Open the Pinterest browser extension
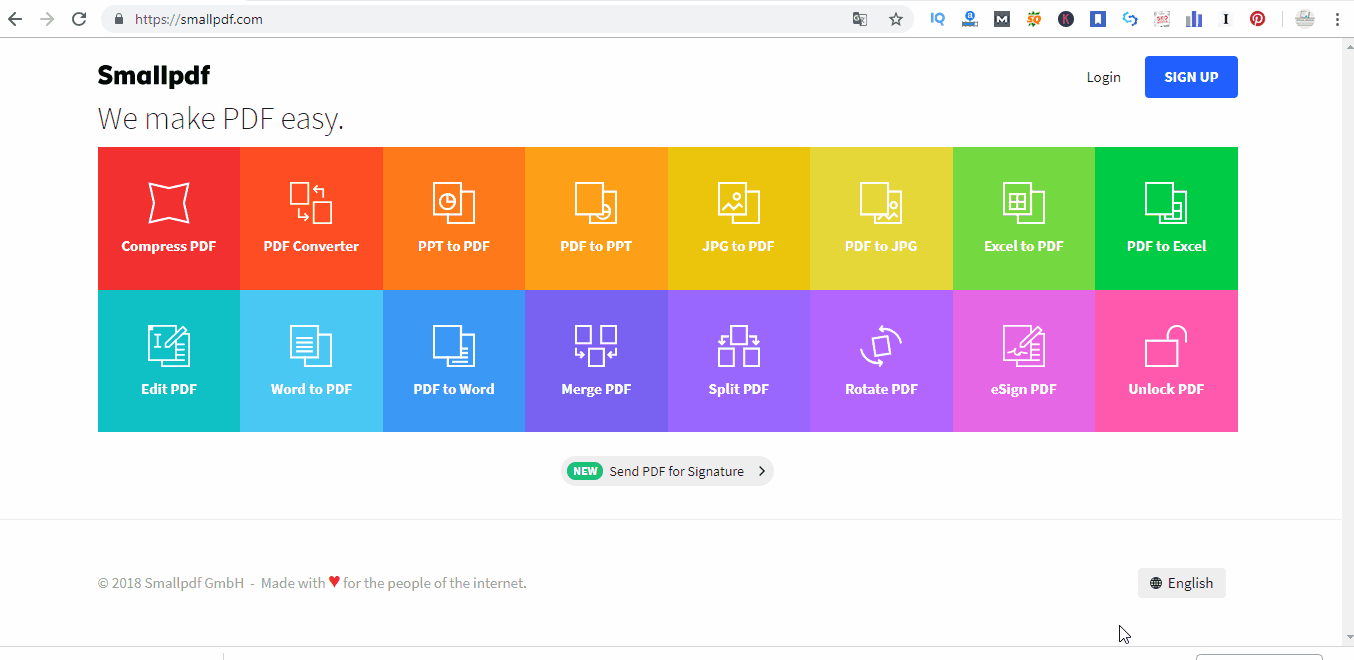The height and width of the screenshot is (660, 1354). [1257, 19]
